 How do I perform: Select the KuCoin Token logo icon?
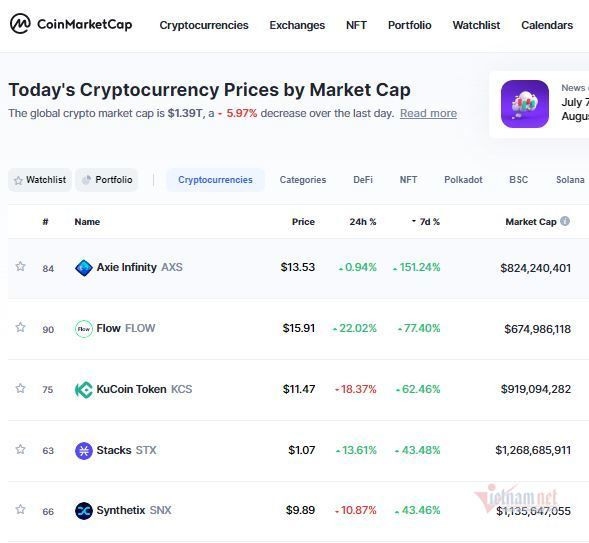(84, 389)
